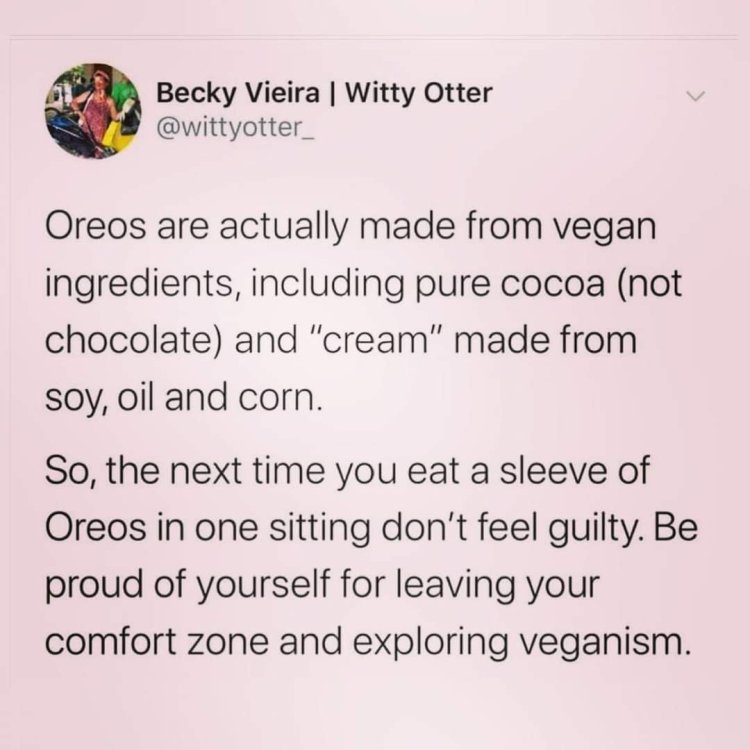Open Becky Vieira's profile picture
The height and width of the screenshot is (750, 750).
point(93,111)
